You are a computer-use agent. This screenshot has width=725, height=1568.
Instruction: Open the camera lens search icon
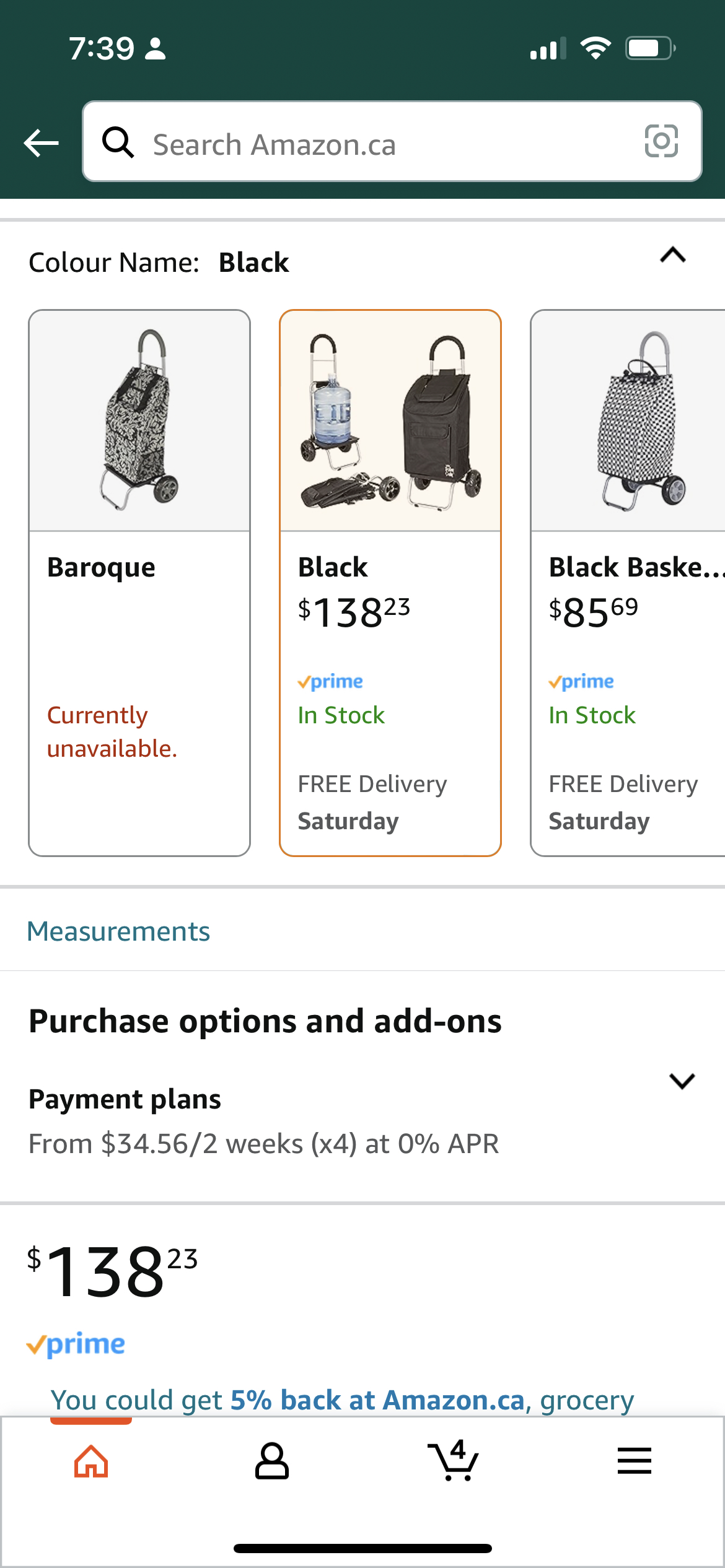(x=661, y=141)
